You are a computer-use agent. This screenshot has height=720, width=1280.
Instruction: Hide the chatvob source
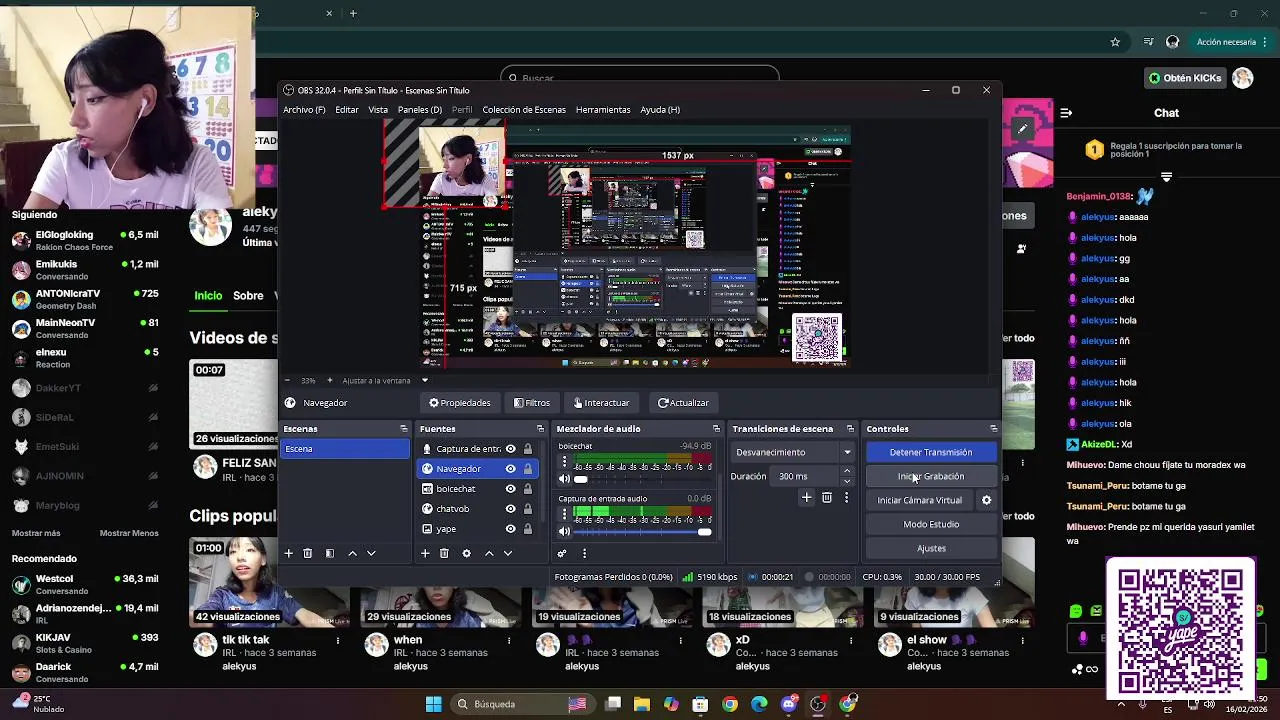pos(511,509)
